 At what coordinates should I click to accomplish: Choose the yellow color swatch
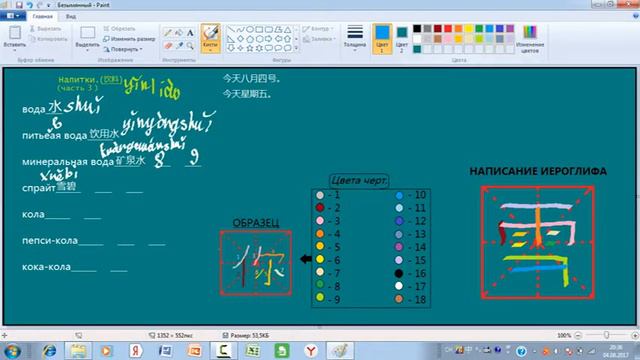click(x=469, y=29)
